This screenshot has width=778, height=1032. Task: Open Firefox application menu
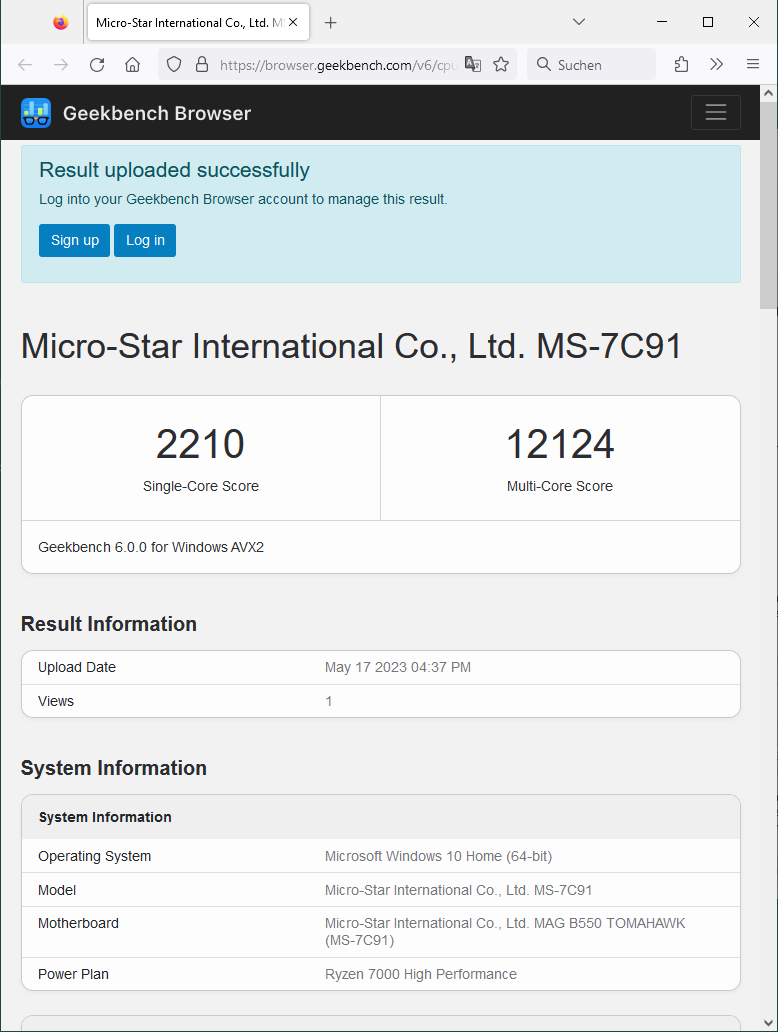tap(753, 64)
